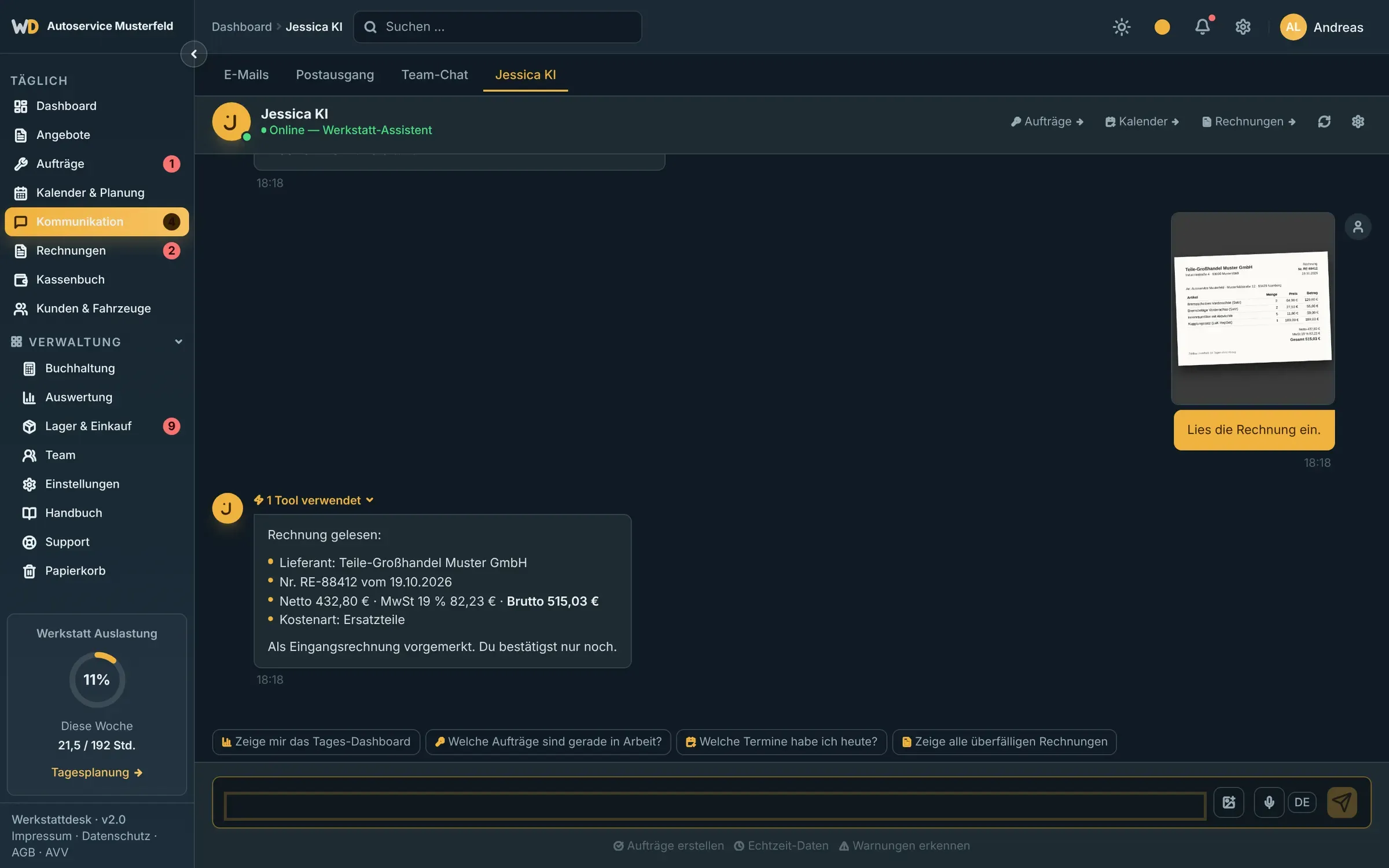This screenshot has width=1389, height=868.
Task: Click the Werkstatt Auslastung 11% progress ring
Action: click(x=97, y=679)
